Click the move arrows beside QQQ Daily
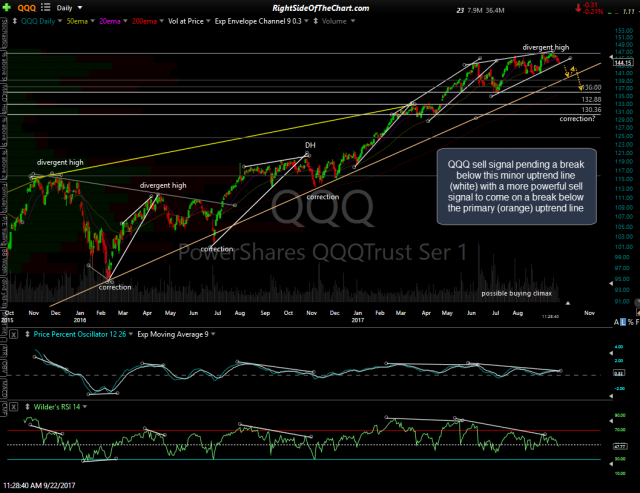 [x=15, y=21]
